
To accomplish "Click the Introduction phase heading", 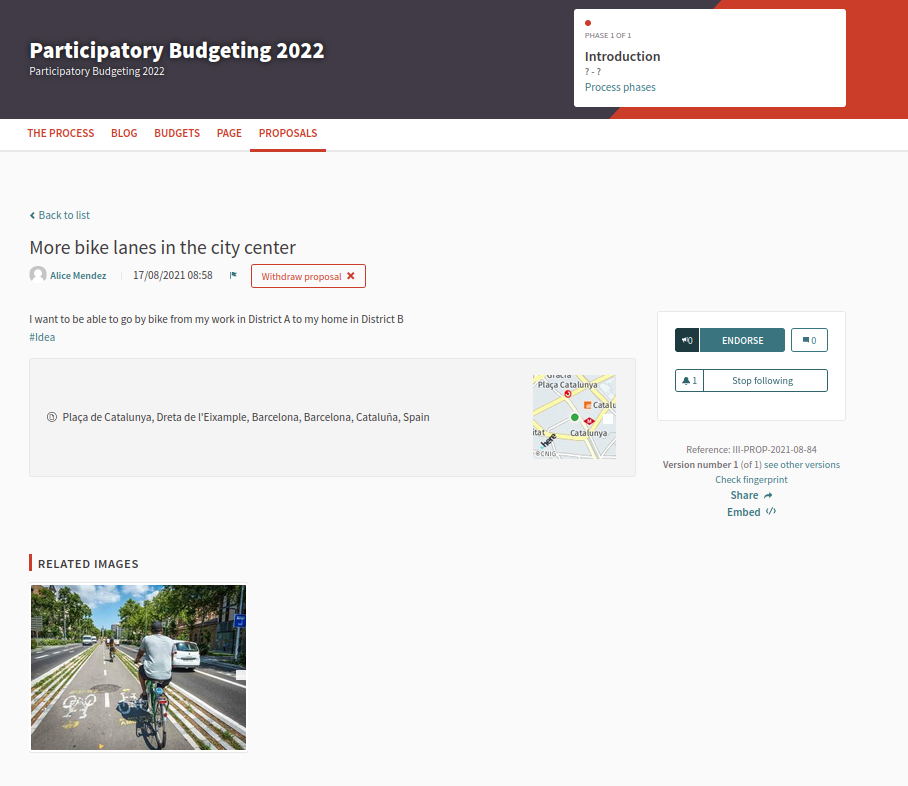I will (622, 56).
